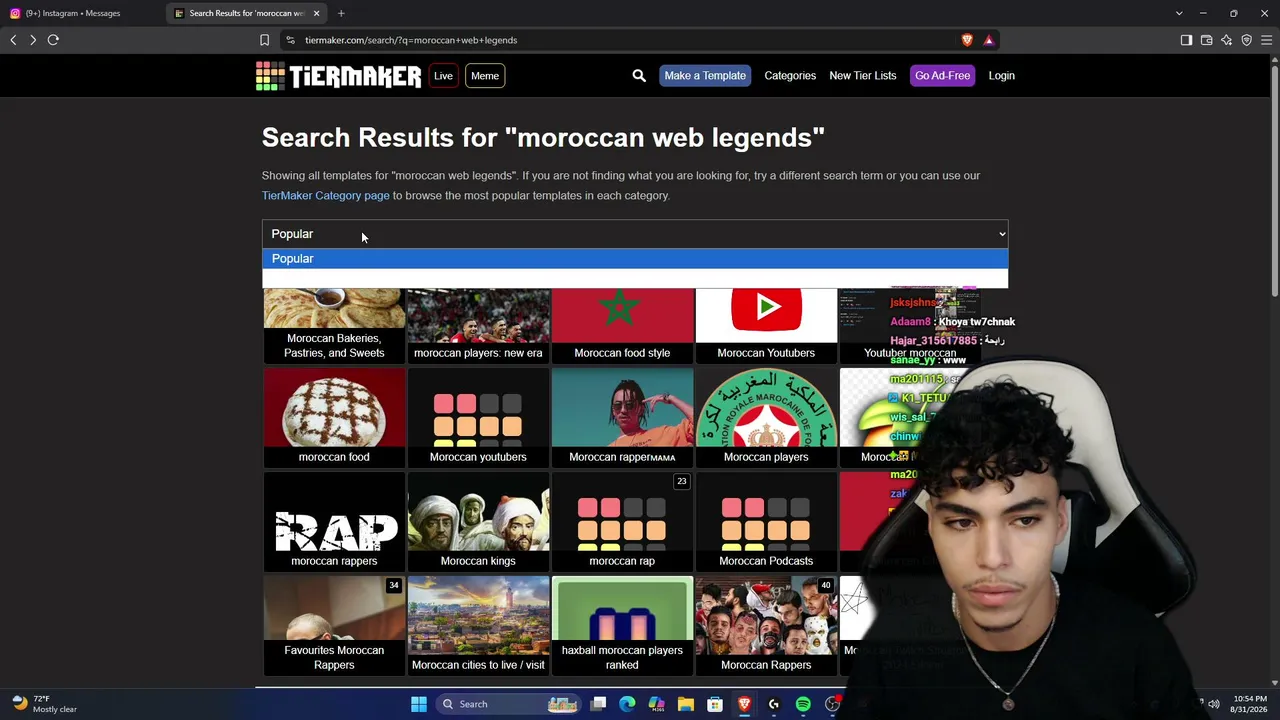Open the Login link

click(x=1001, y=76)
